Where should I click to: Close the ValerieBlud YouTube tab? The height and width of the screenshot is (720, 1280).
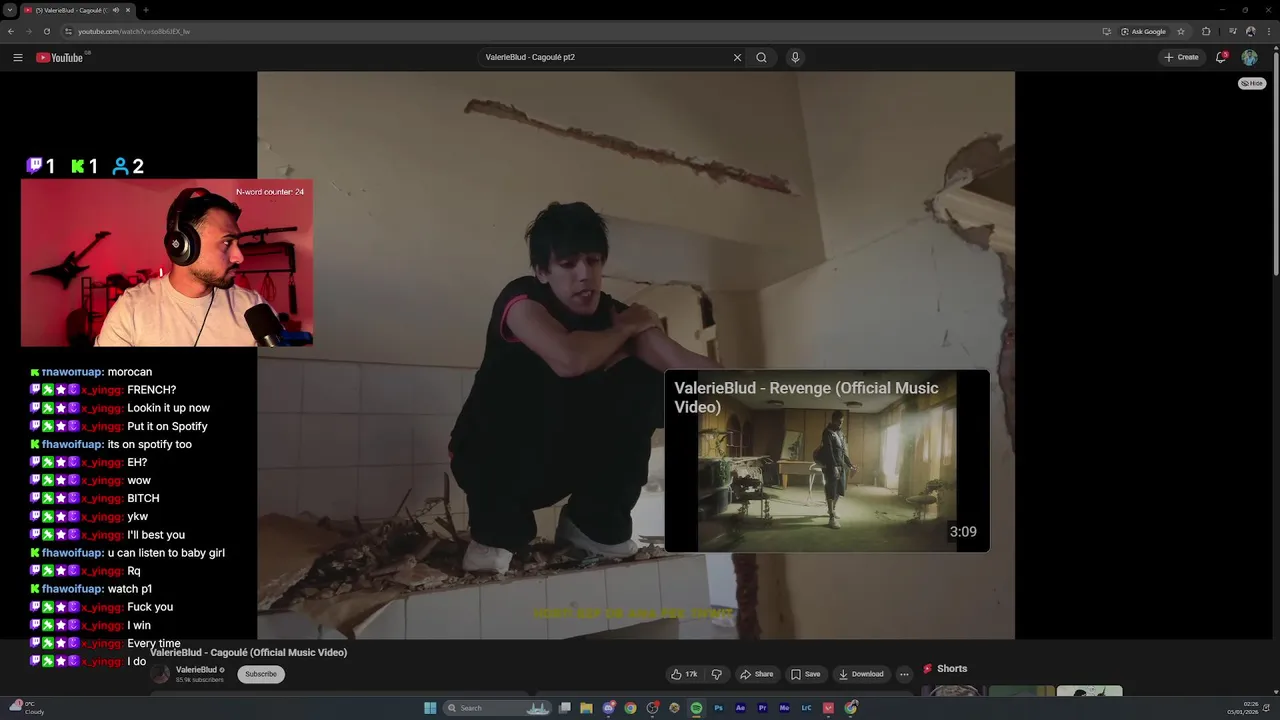click(128, 10)
